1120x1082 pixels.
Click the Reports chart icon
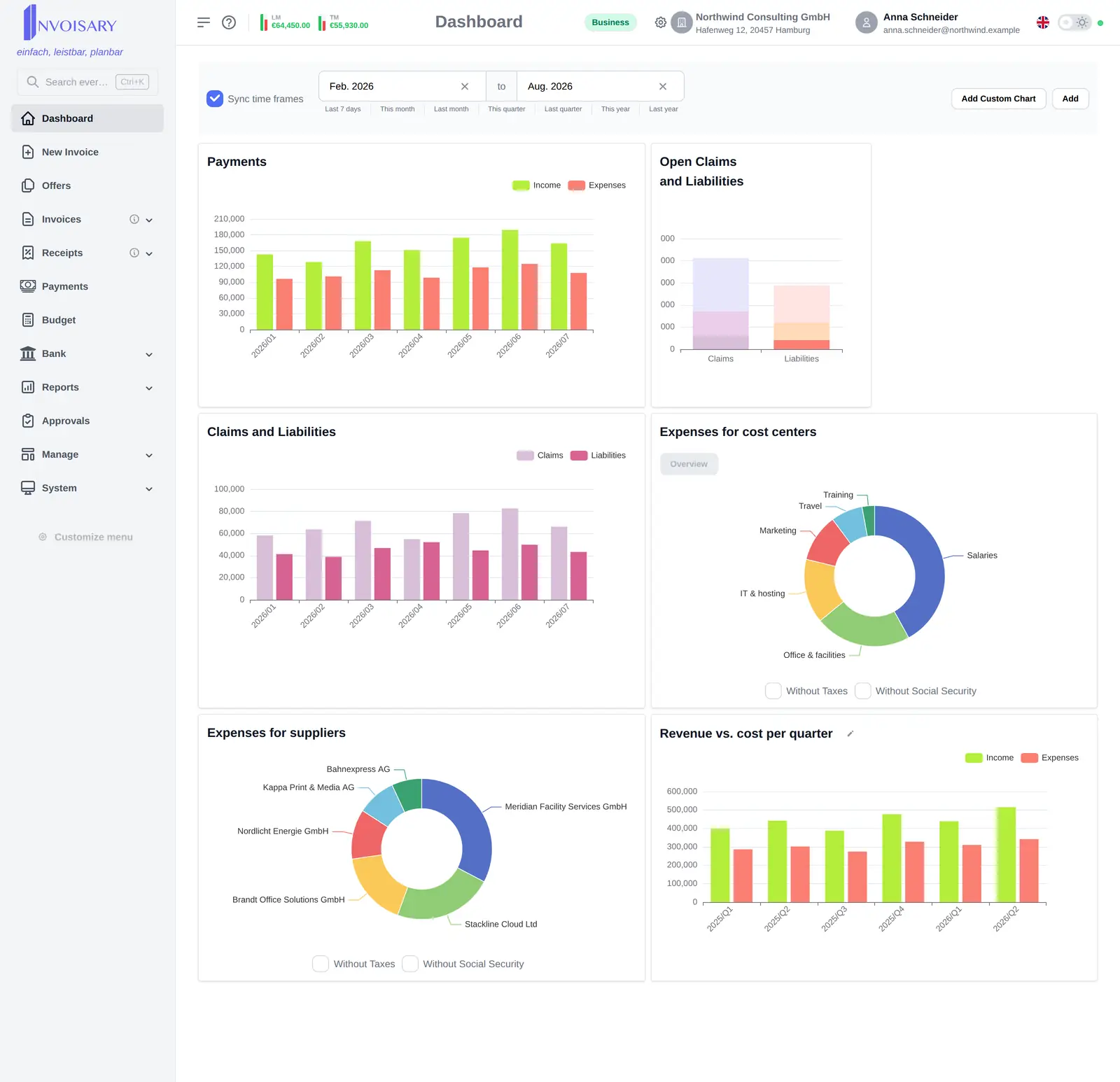click(x=28, y=387)
